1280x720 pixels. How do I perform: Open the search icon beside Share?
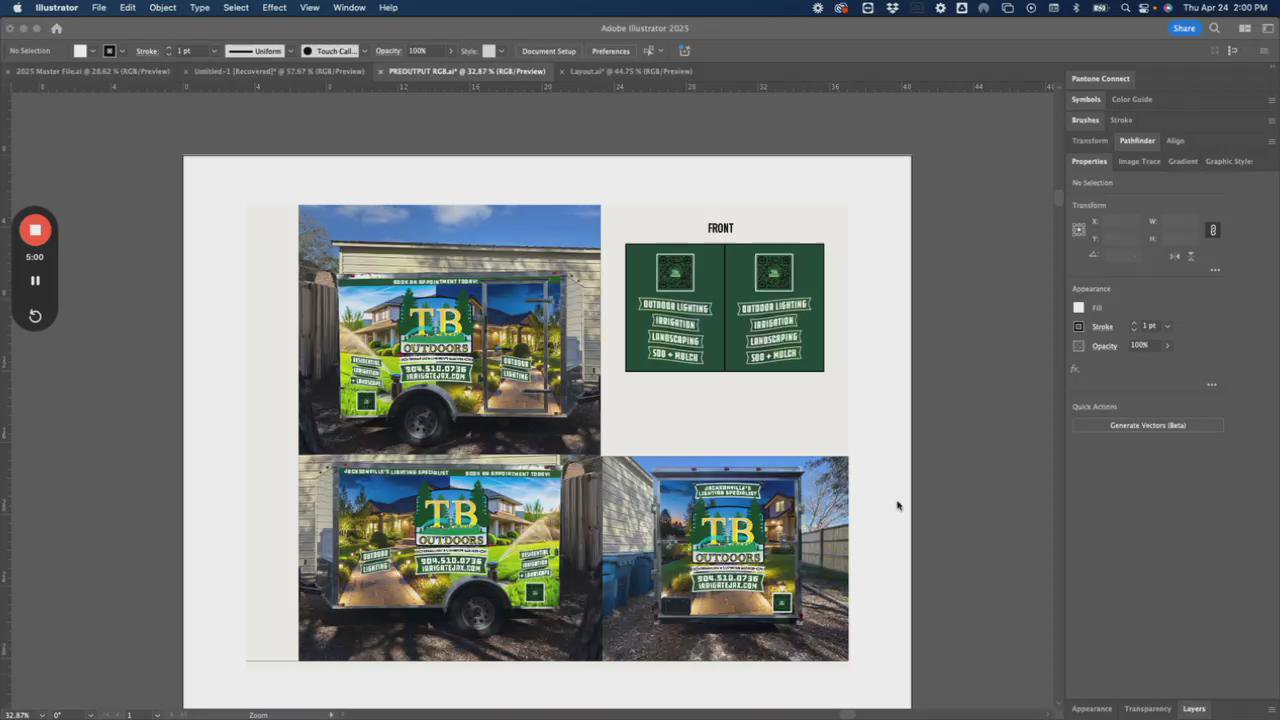pos(1215,29)
